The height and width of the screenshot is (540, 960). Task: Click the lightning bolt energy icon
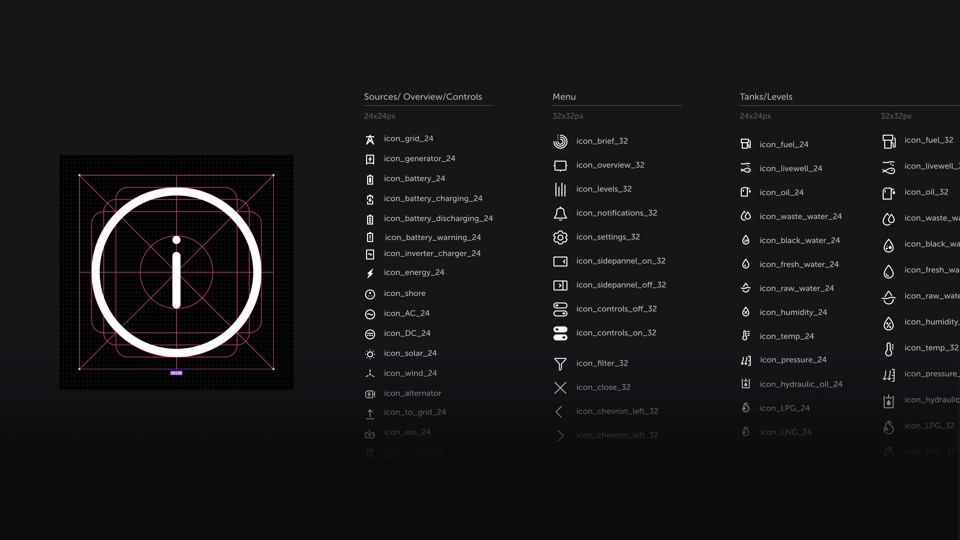pos(370,273)
